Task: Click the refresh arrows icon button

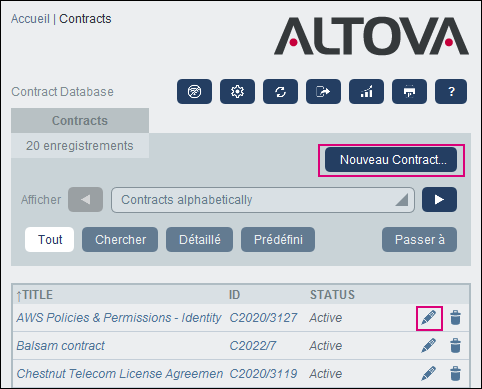Action: 280,91
